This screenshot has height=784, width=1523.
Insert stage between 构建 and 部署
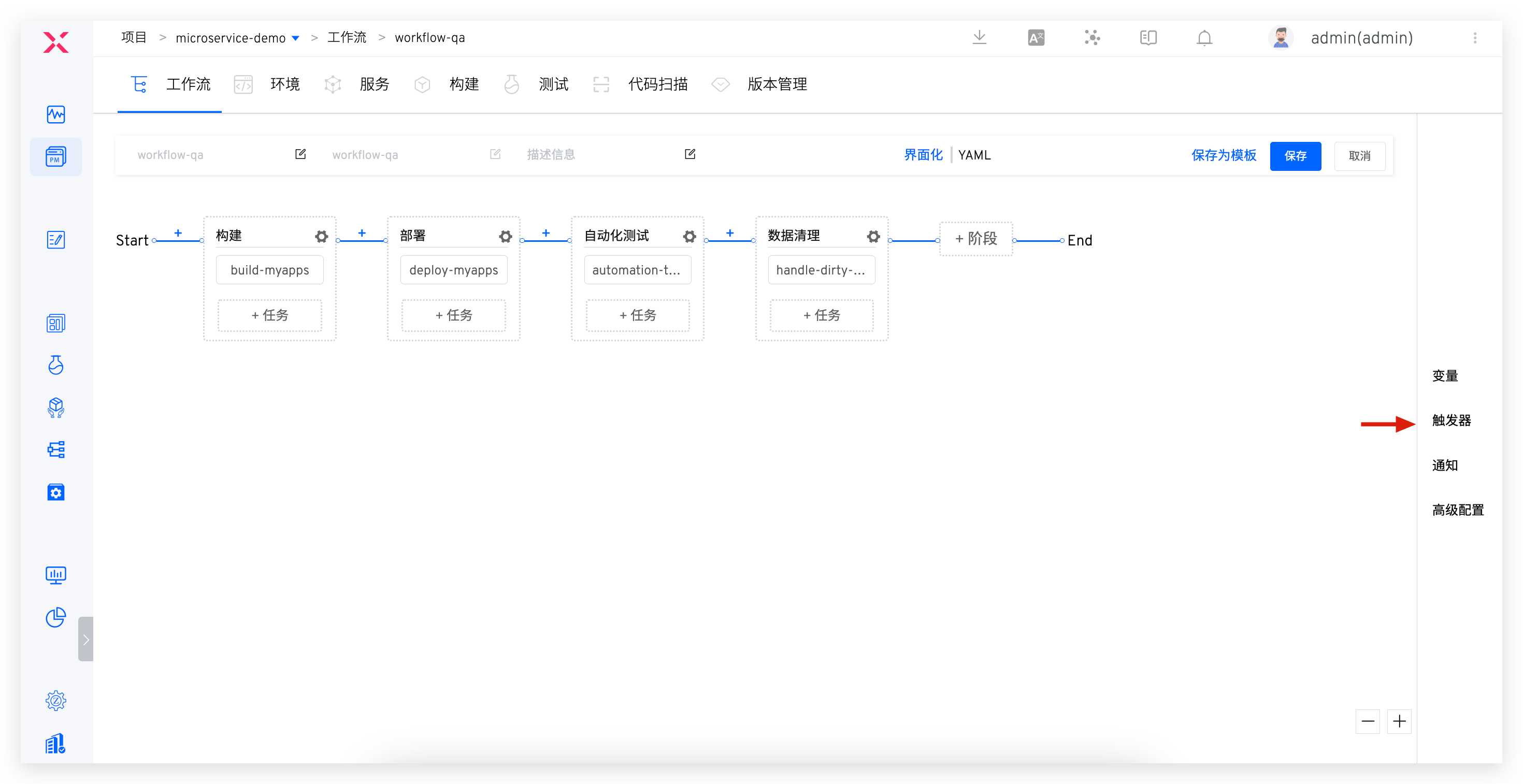(x=362, y=233)
